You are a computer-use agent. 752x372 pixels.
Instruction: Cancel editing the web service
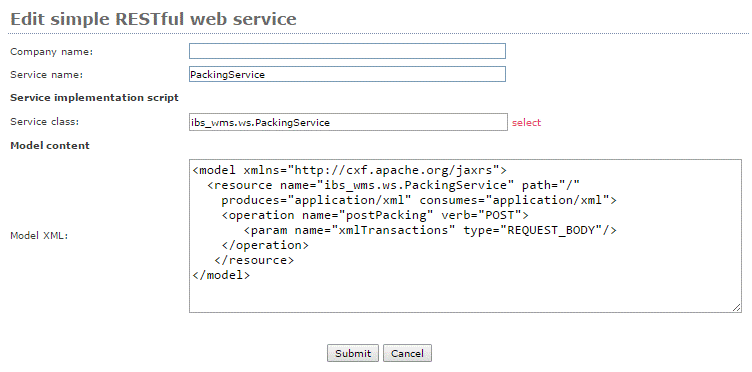tap(407, 353)
